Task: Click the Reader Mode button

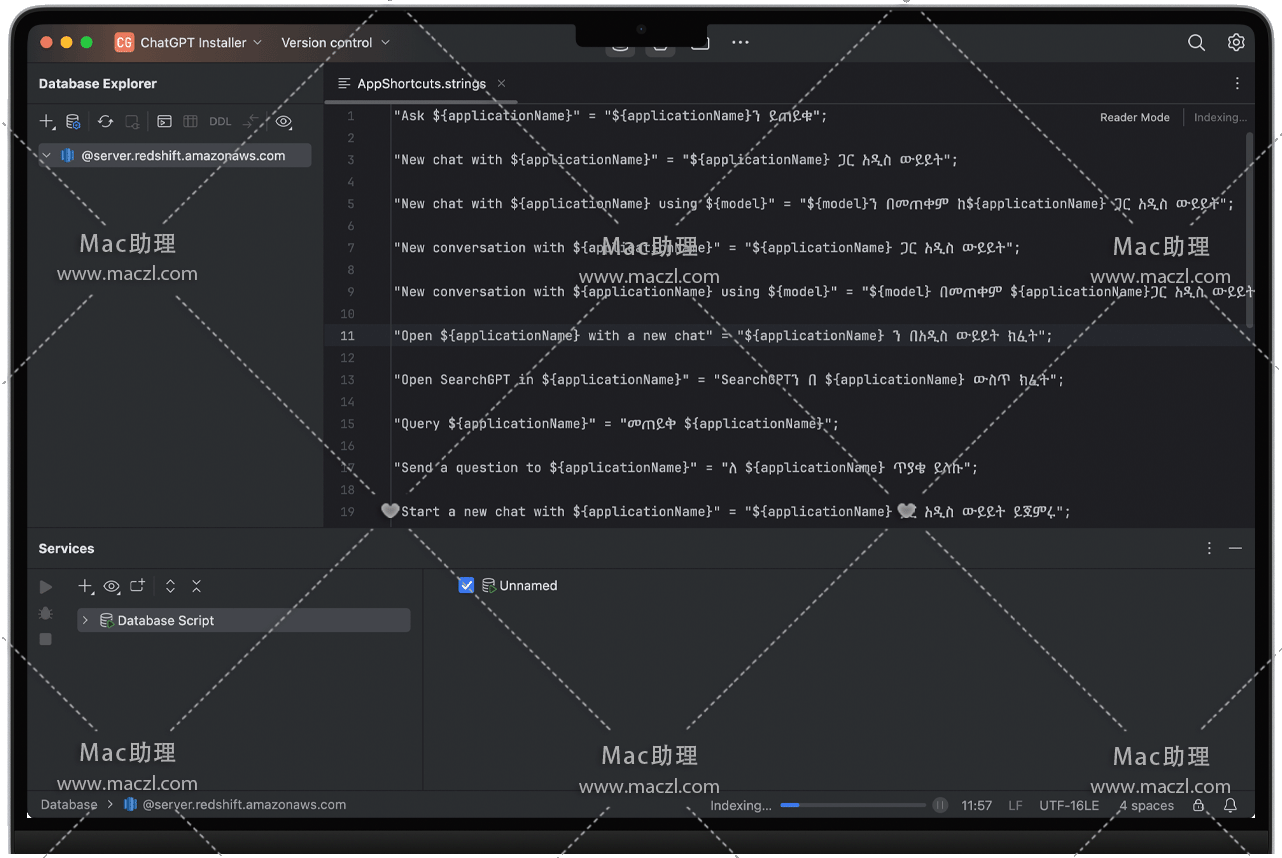Action: 1134,118
